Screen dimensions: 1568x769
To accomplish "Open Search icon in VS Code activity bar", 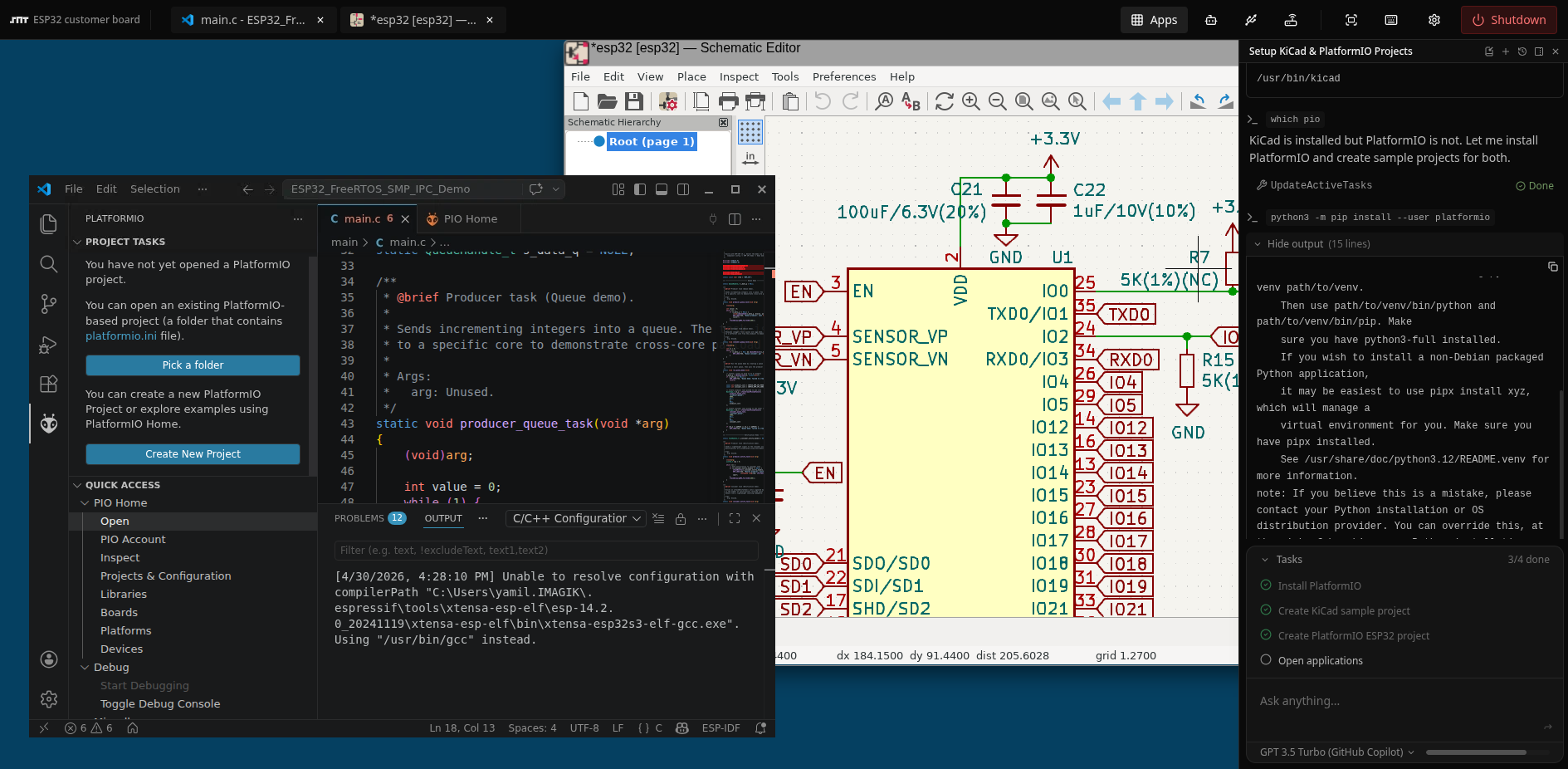I will [x=49, y=264].
